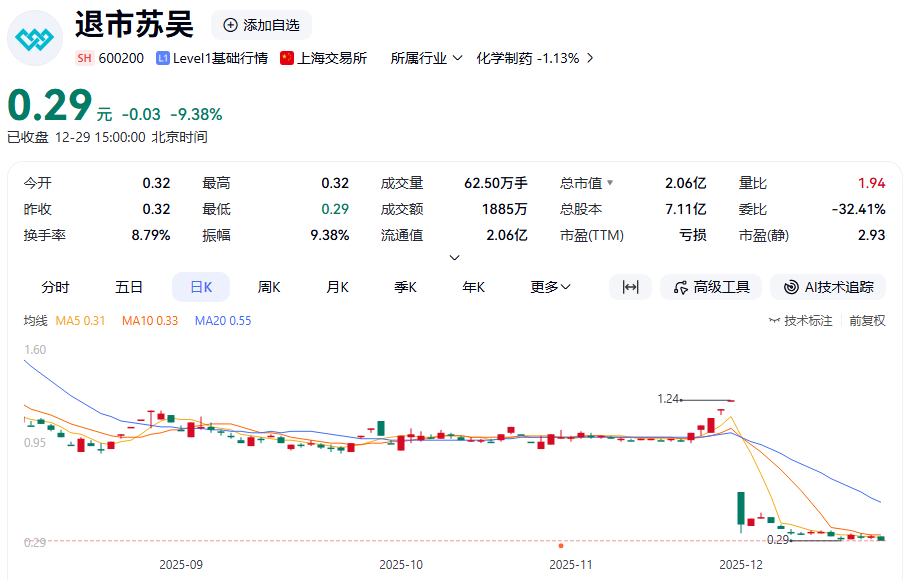Toggle 技术标注 technical annotations

coord(800,321)
